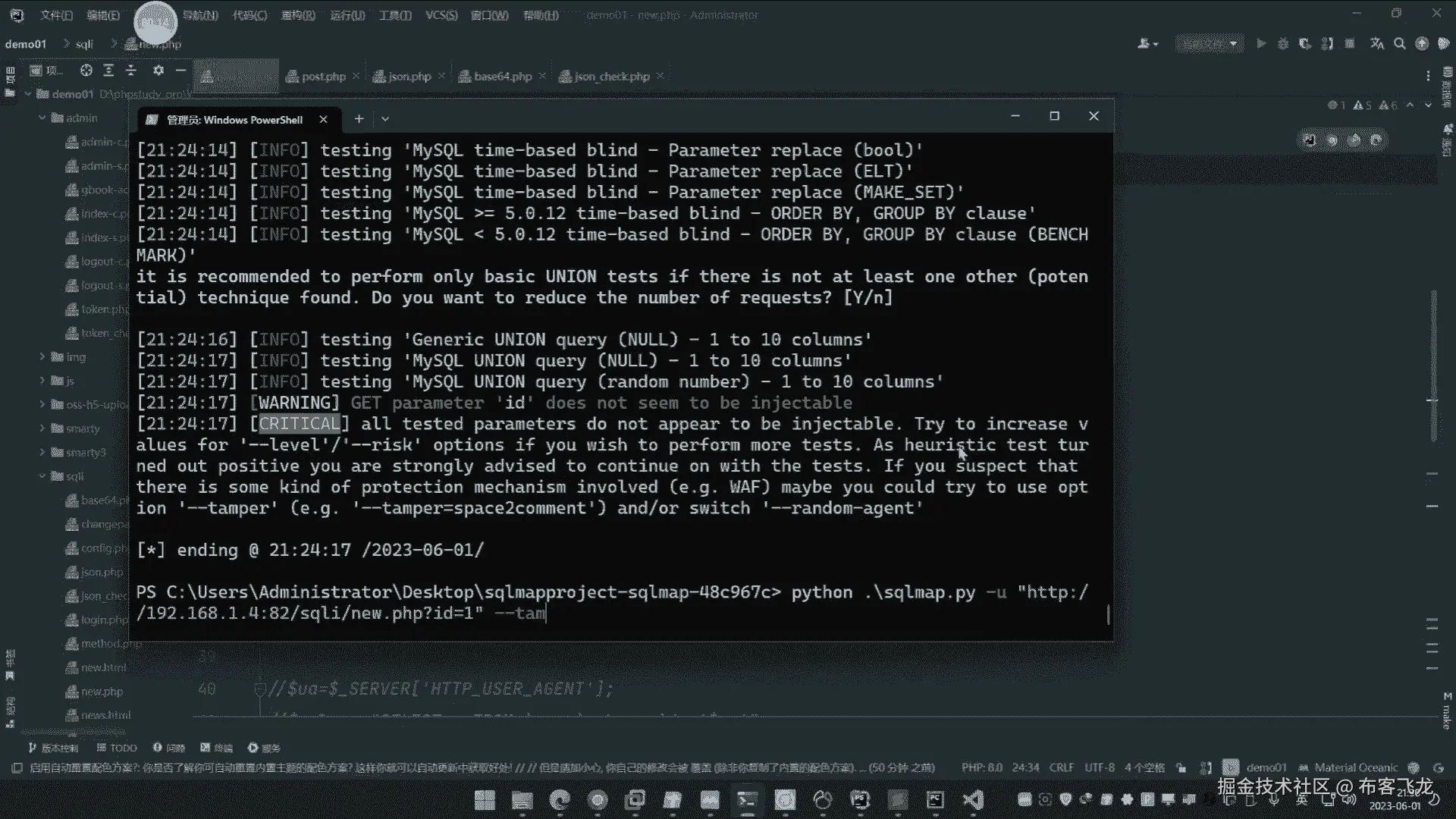Click the Translate icon in the toolbar
Screen dimensions: 1456x819
1377,44
